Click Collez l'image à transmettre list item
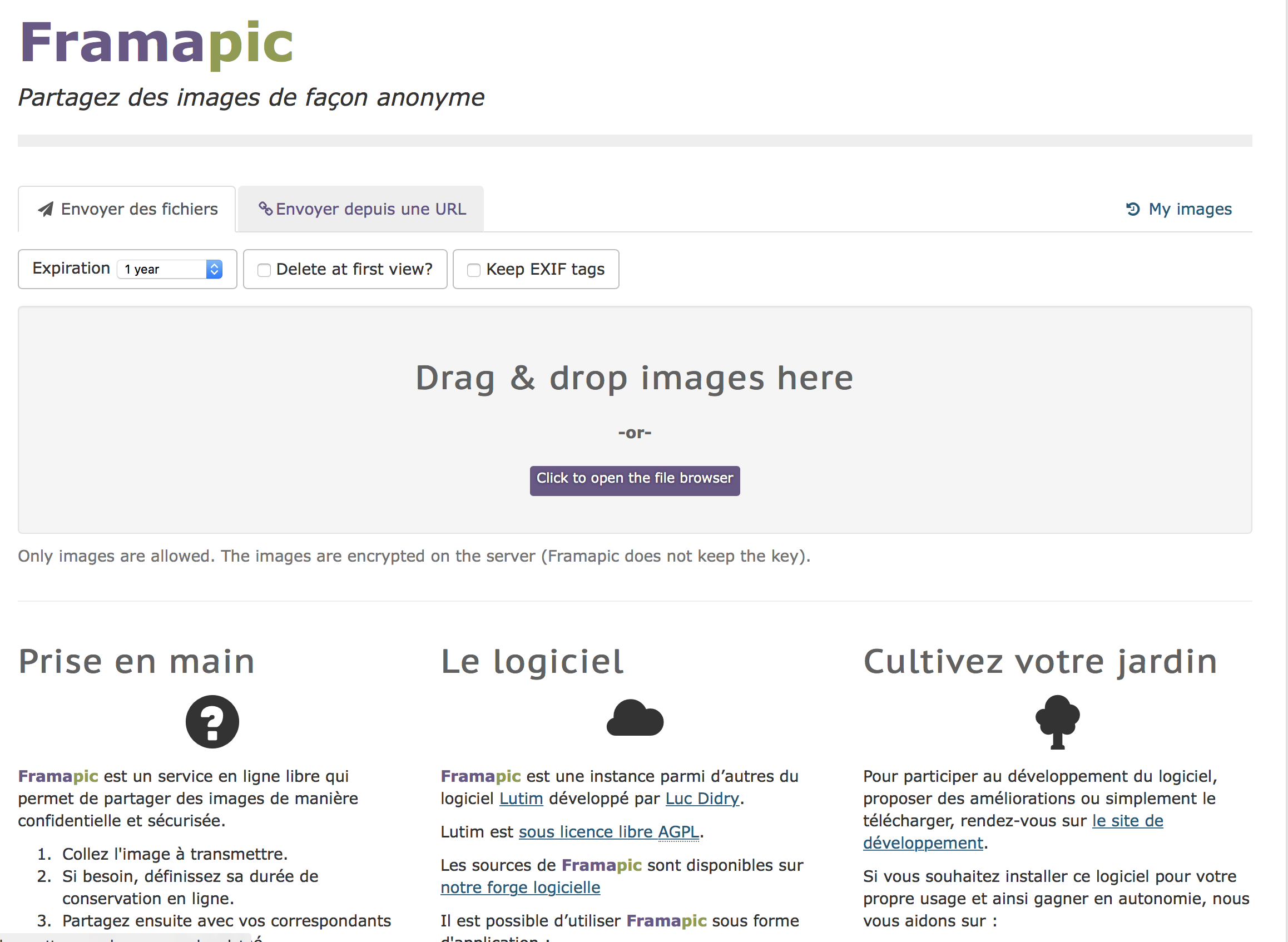This screenshot has width=1288, height=942. pos(175,854)
